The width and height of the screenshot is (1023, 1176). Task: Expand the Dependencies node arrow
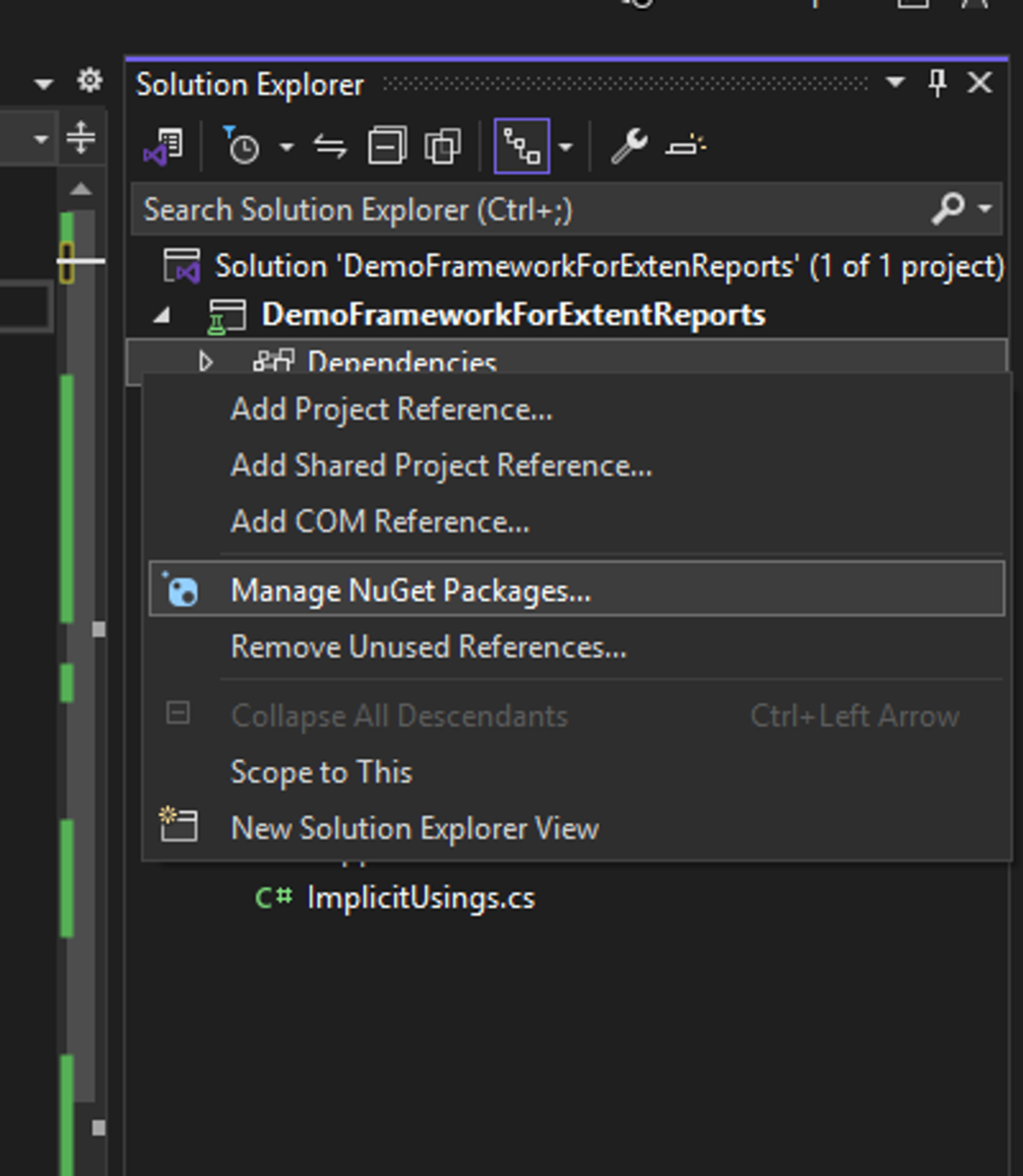(205, 362)
